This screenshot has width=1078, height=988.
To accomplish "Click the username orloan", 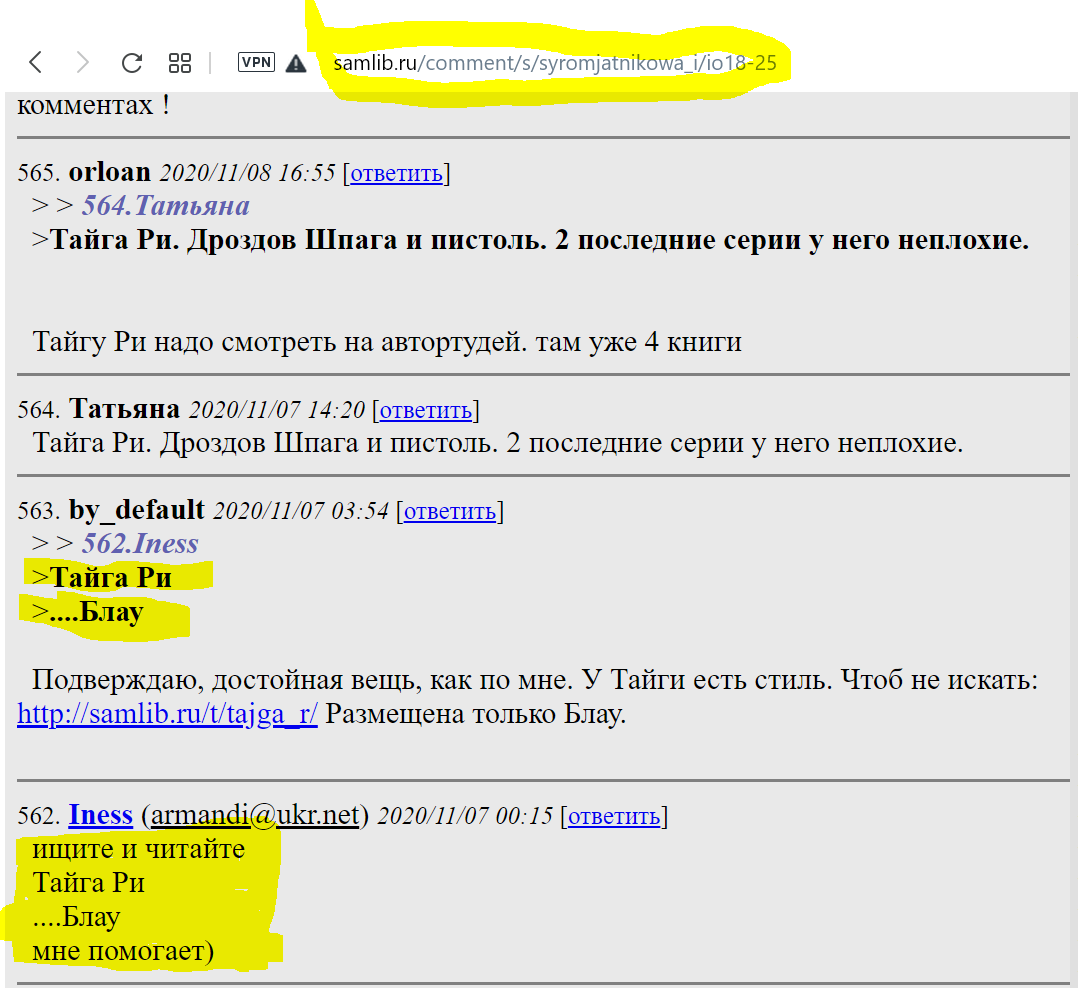I will click(109, 172).
